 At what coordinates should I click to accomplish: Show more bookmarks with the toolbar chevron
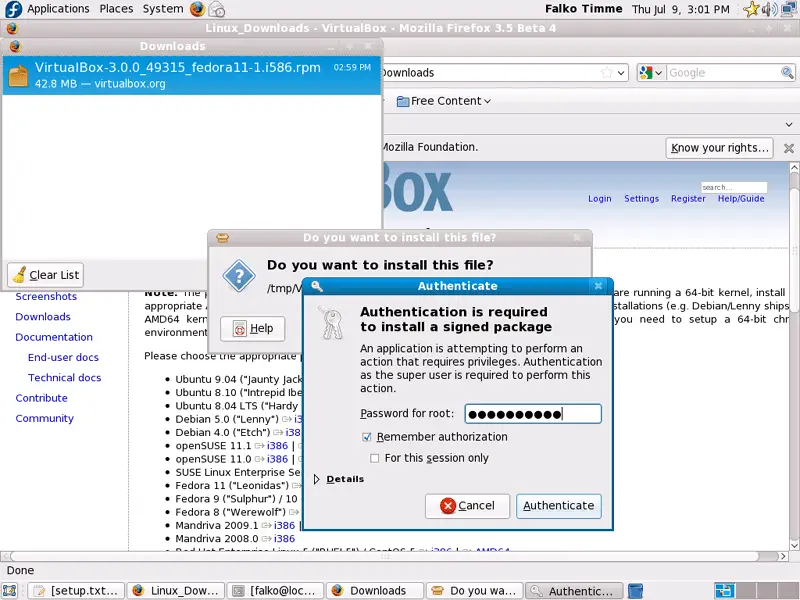[789, 124]
